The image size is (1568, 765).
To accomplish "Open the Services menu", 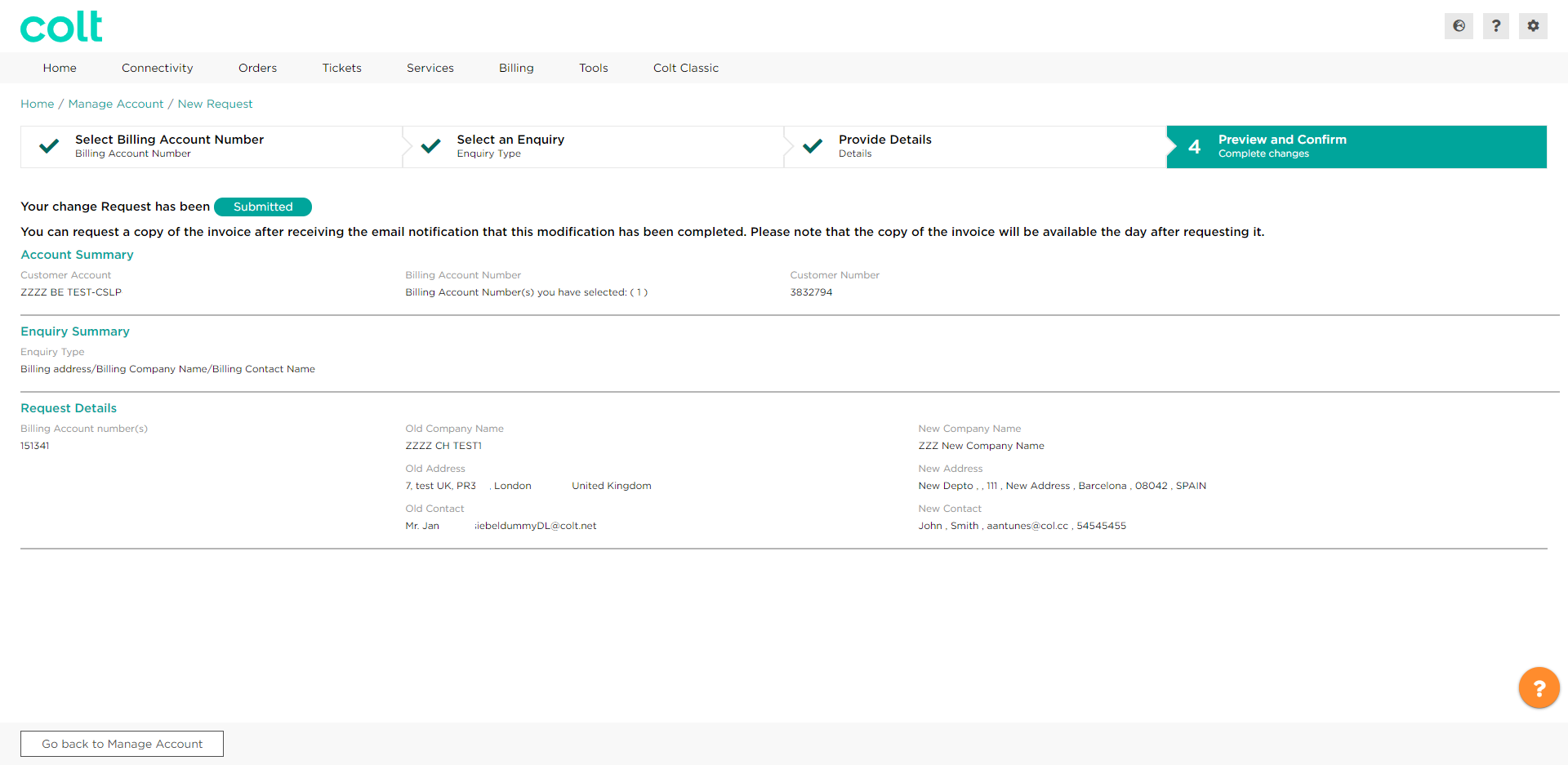I will pos(430,68).
